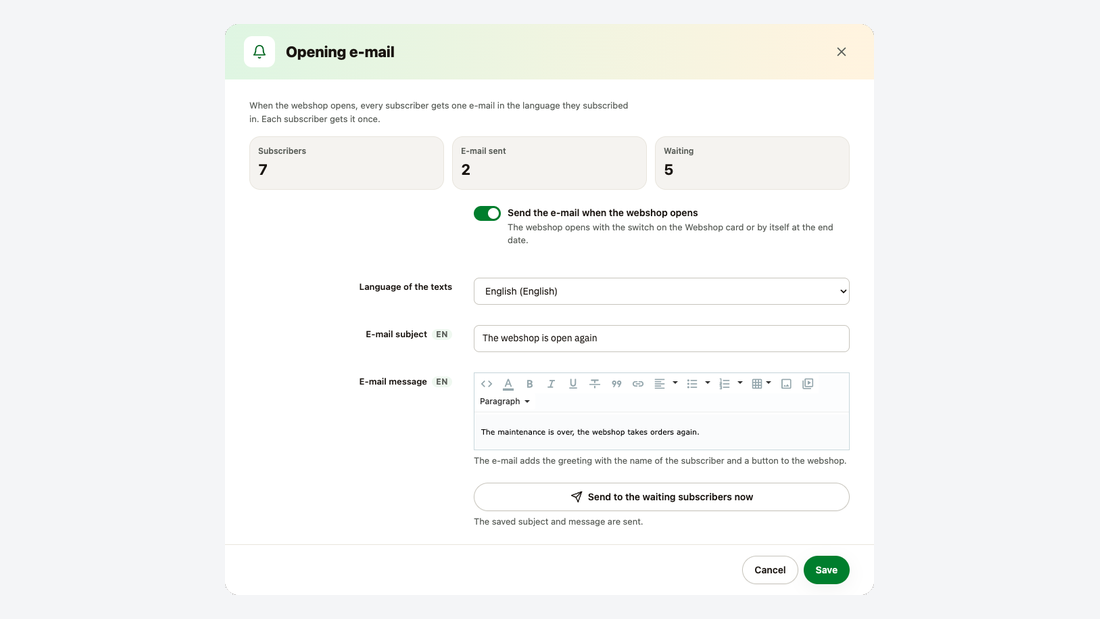Click into the e-mail message text area
This screenshot has height=619, width=1100.
tap(662, 432)
